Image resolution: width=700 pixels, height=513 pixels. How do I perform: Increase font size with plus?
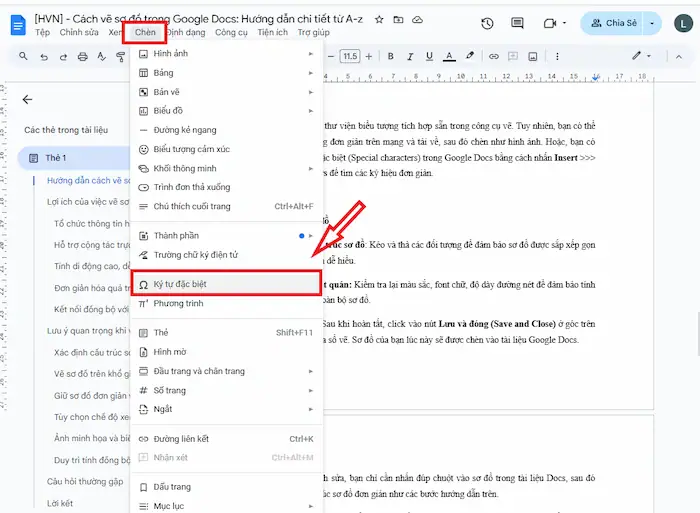click(369, 56)
